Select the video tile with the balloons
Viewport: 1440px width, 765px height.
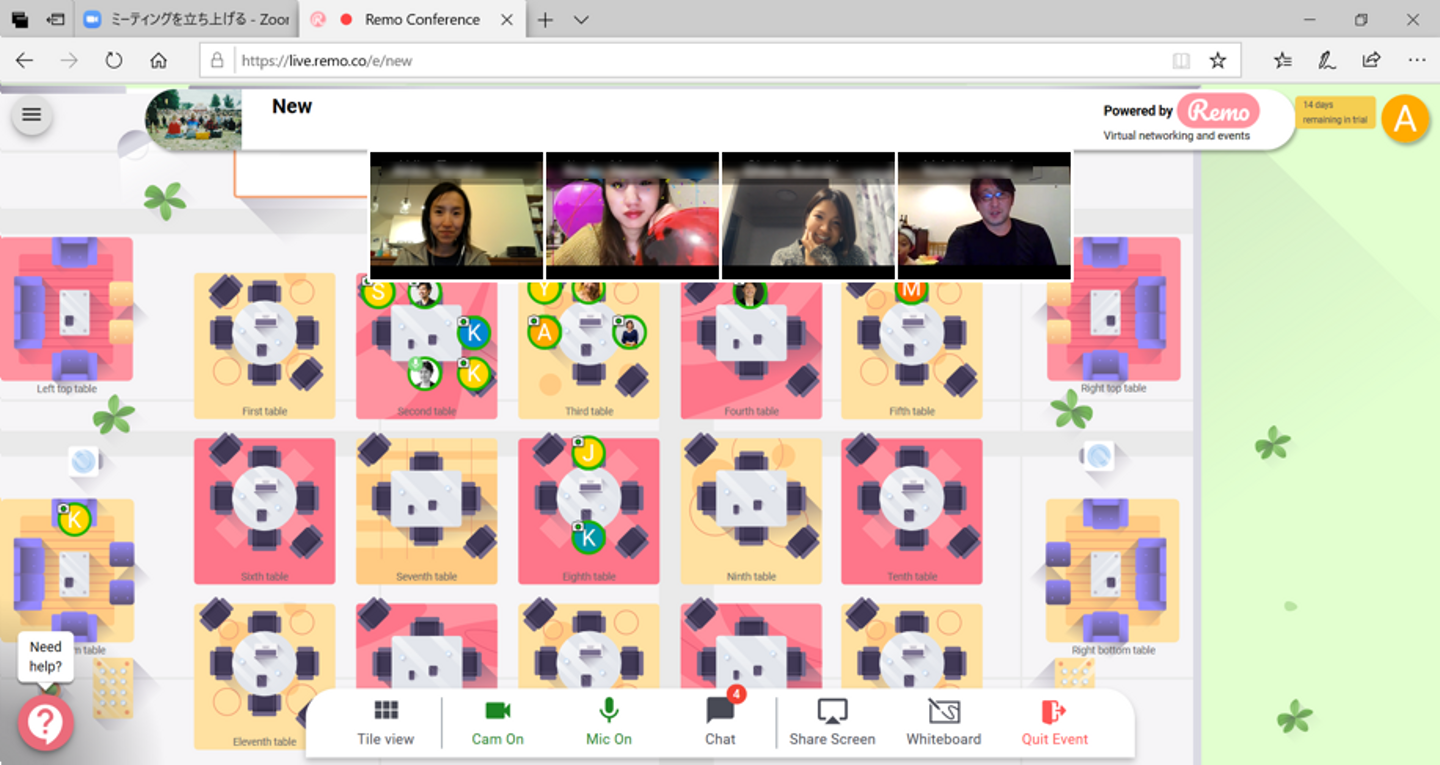(632, 216)
